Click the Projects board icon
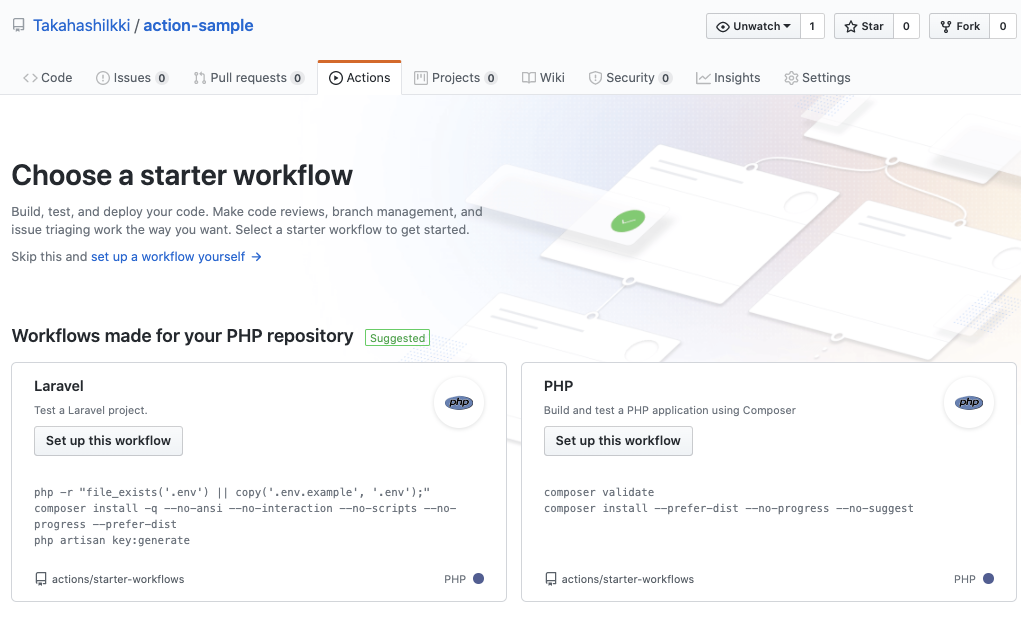The image size is (1021, 625). [421, 78]
